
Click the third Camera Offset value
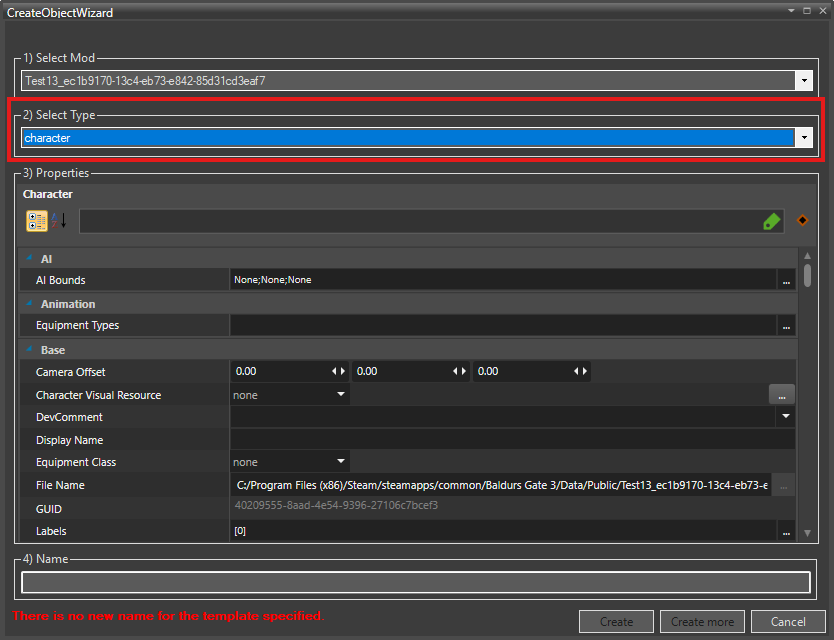coord(523,371)
